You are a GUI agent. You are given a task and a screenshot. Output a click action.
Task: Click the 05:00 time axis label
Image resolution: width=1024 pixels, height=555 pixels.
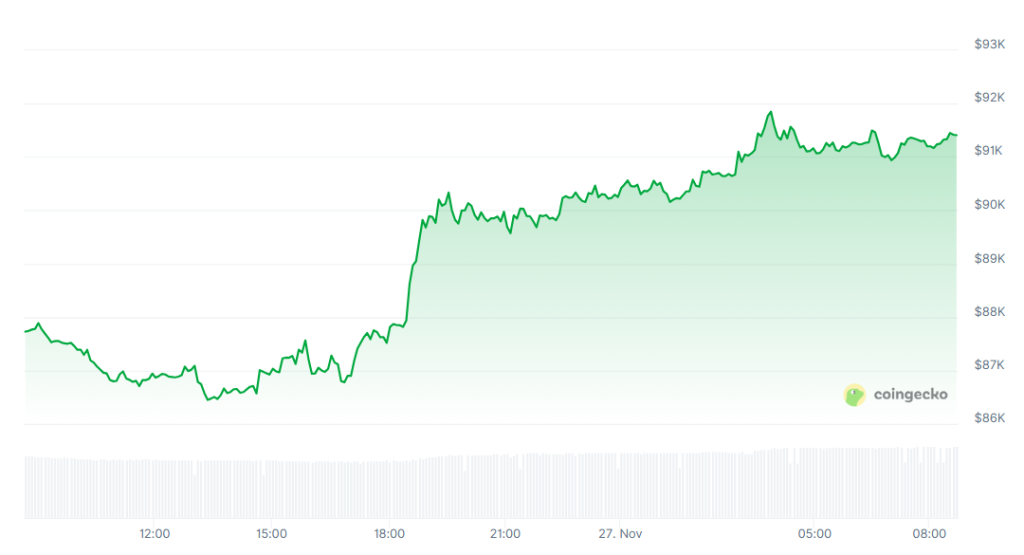click(x=815, y=534)
